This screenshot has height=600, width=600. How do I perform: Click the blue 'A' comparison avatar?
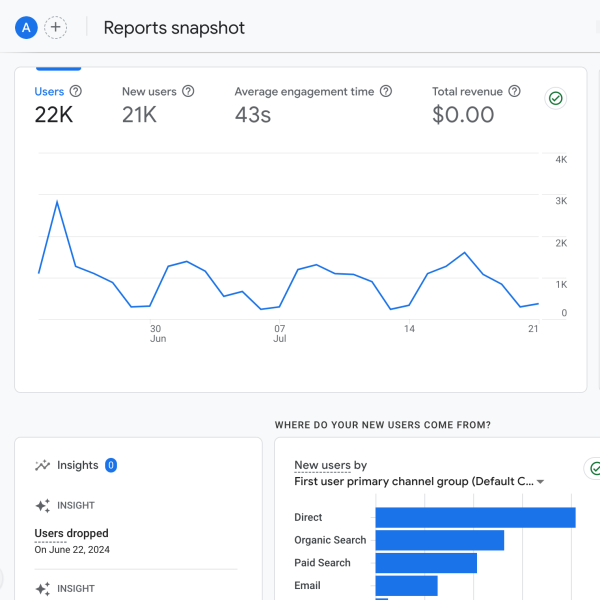[x=26, y=28]
